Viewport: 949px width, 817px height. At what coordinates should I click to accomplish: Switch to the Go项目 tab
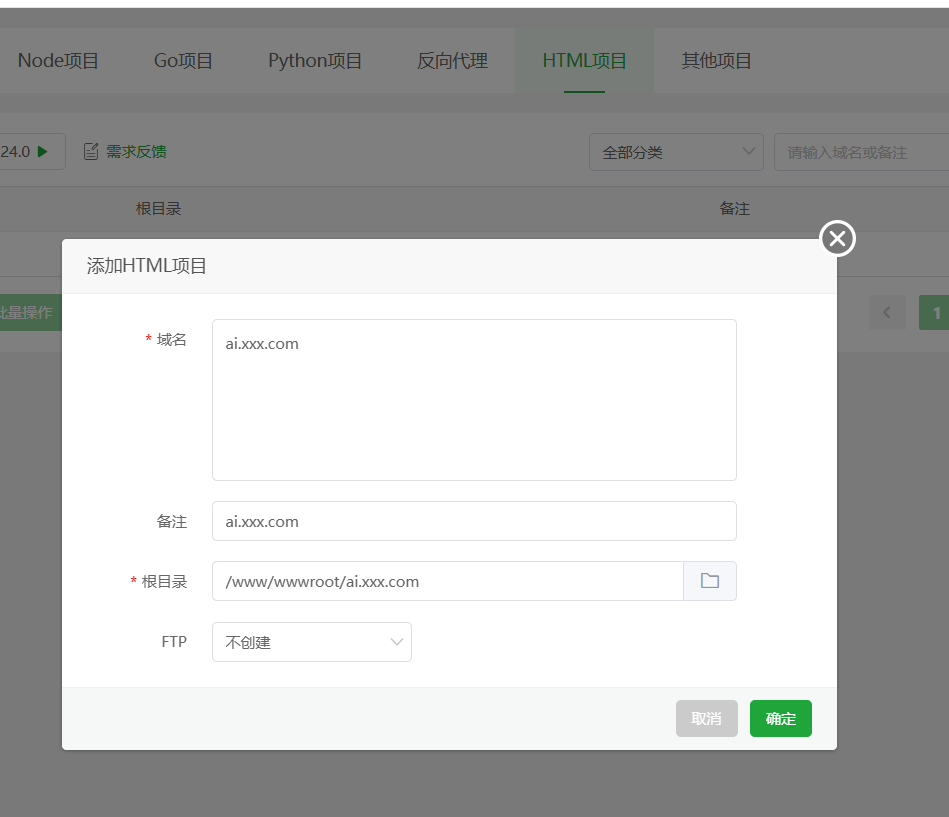[182, 60]
